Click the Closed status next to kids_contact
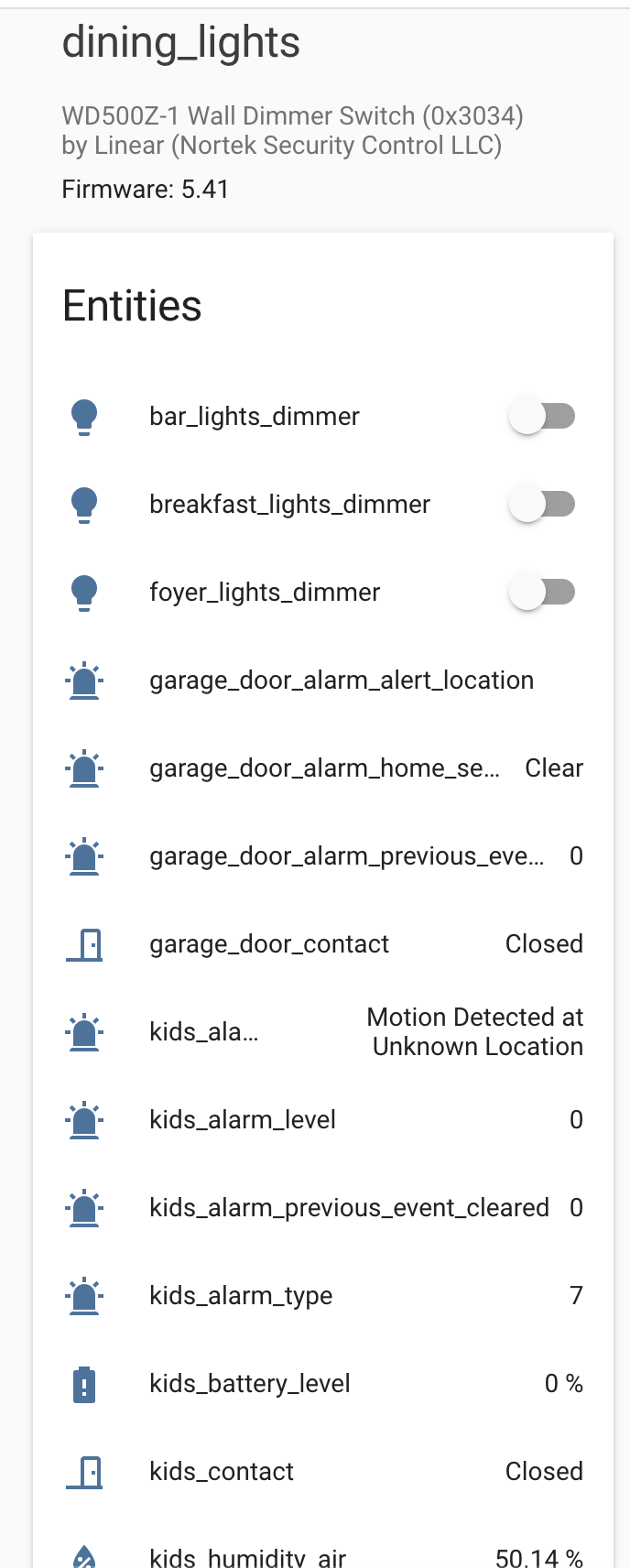The width and height of the screenshot is (630, 1568). pyautogui.click(x=544, y=1471)
